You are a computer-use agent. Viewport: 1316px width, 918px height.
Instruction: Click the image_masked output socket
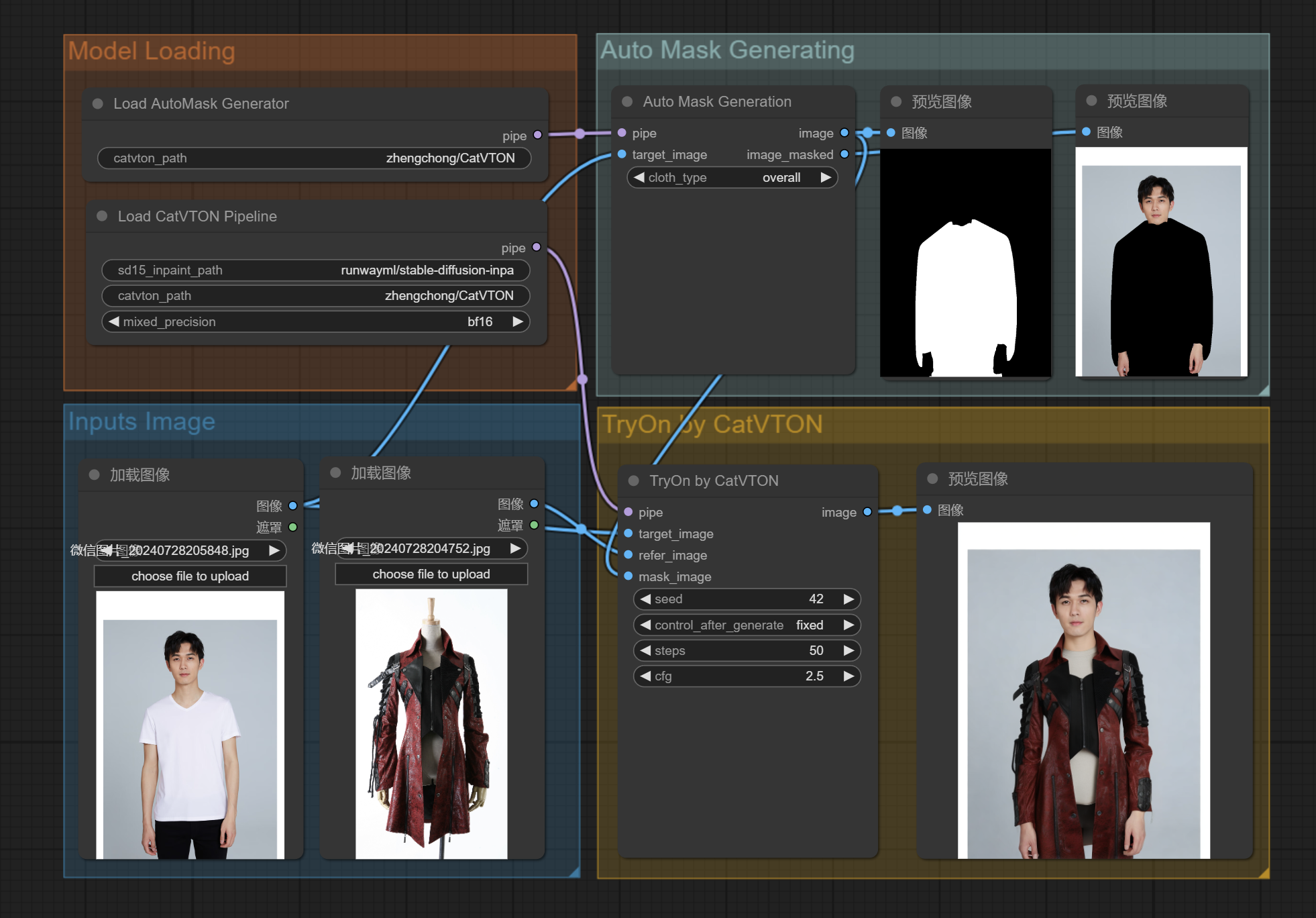(x=844, y=154)
